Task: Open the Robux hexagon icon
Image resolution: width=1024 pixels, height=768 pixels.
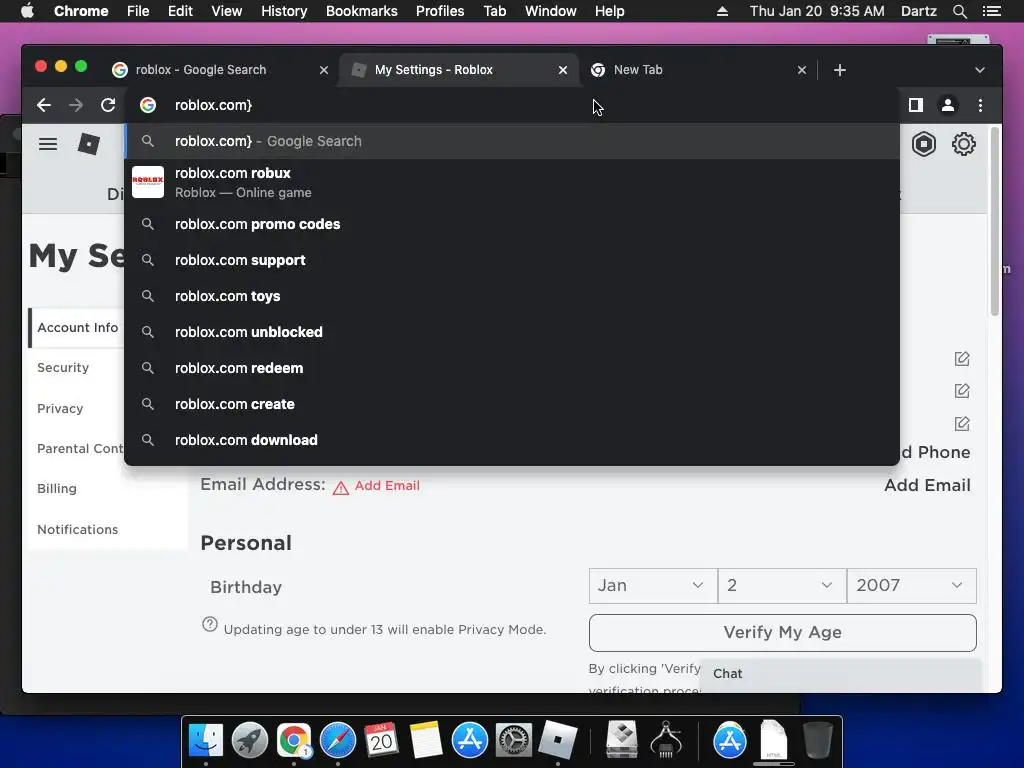Action: coord(924,144)
